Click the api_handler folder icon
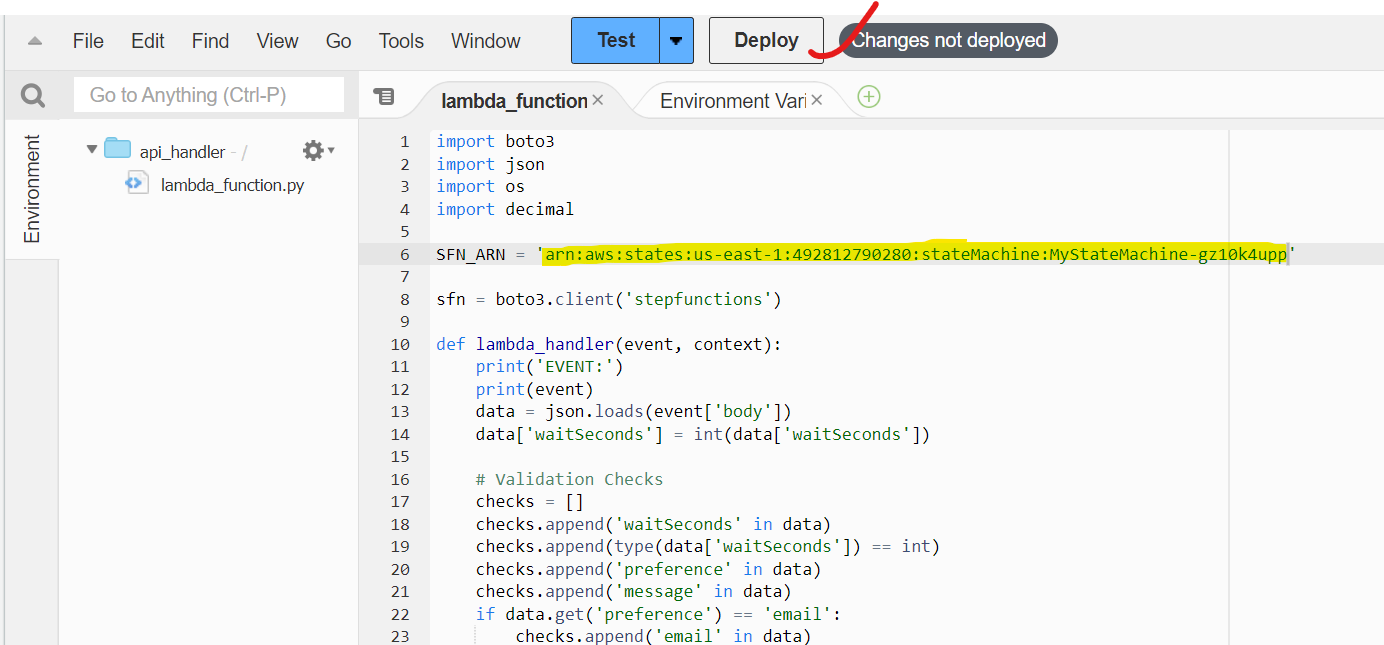The height and width of the screenshot is (645, 1384). pos(118,150)
